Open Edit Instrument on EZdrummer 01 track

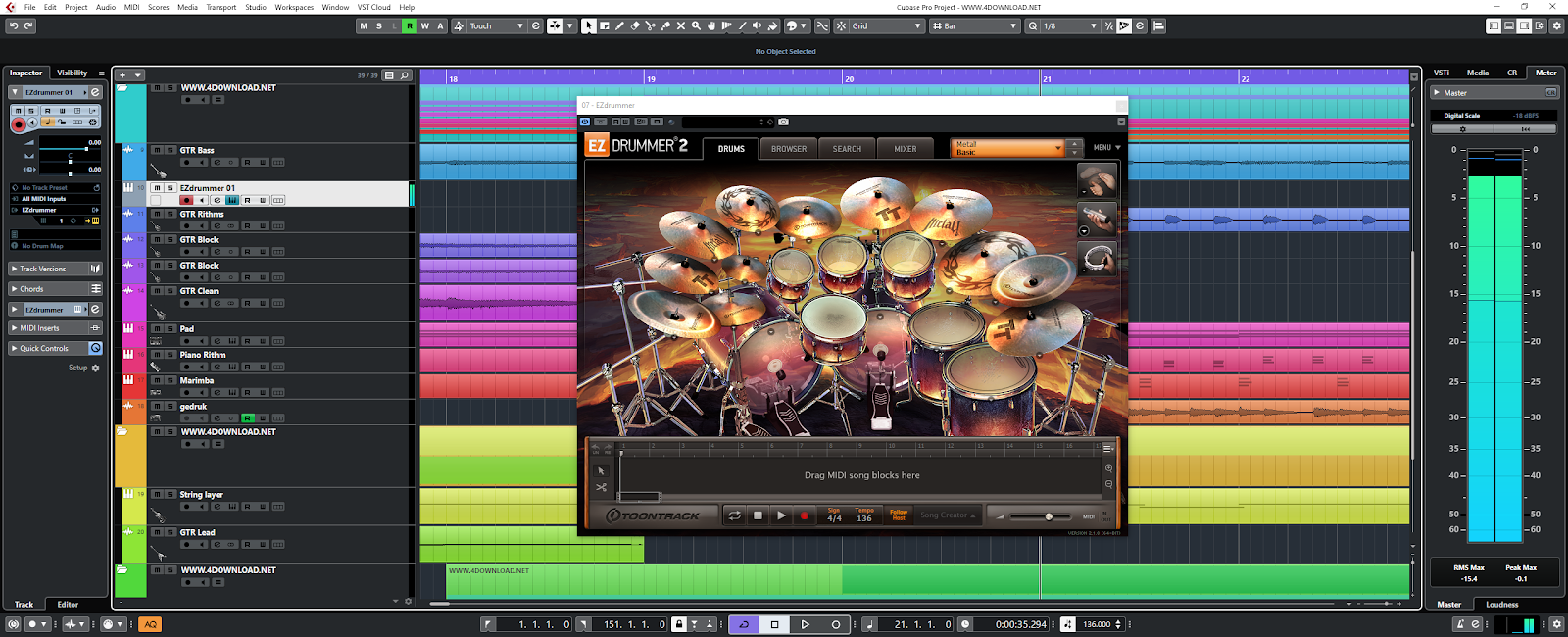click(232, 200)
